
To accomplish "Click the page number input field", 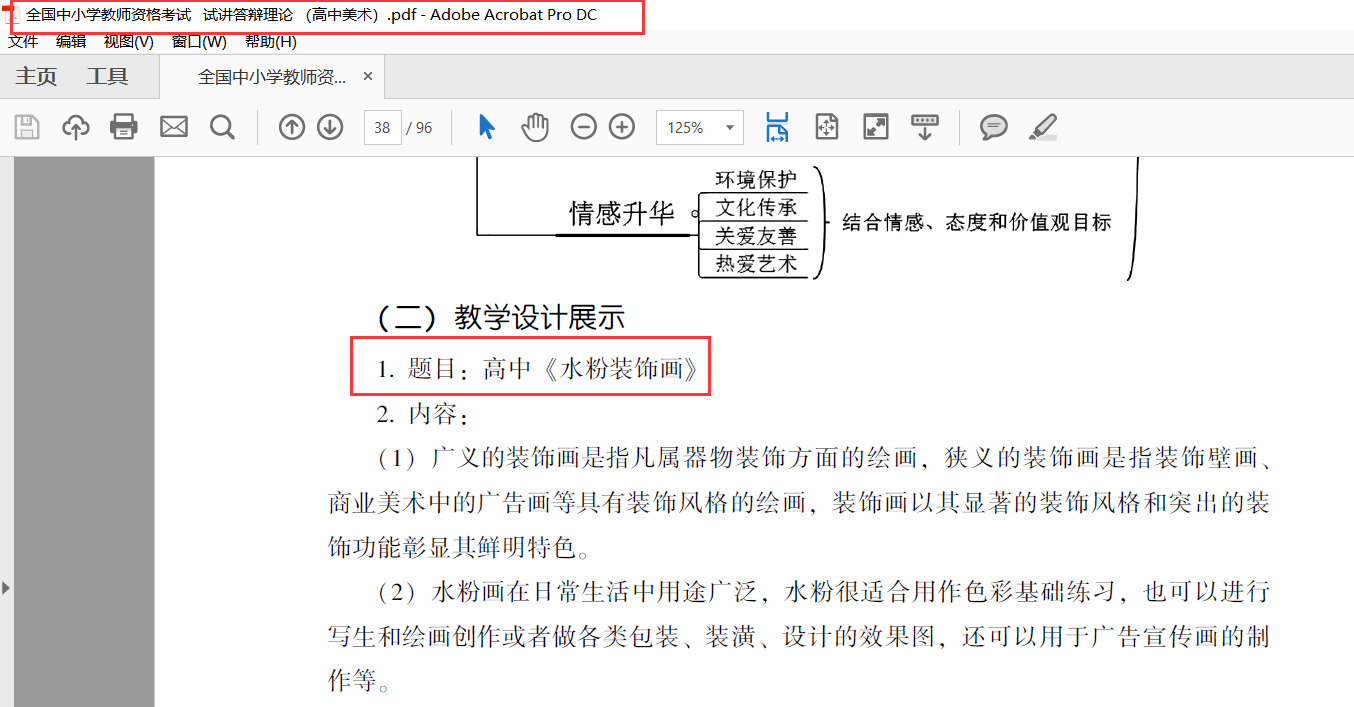I will pos(382,128).
